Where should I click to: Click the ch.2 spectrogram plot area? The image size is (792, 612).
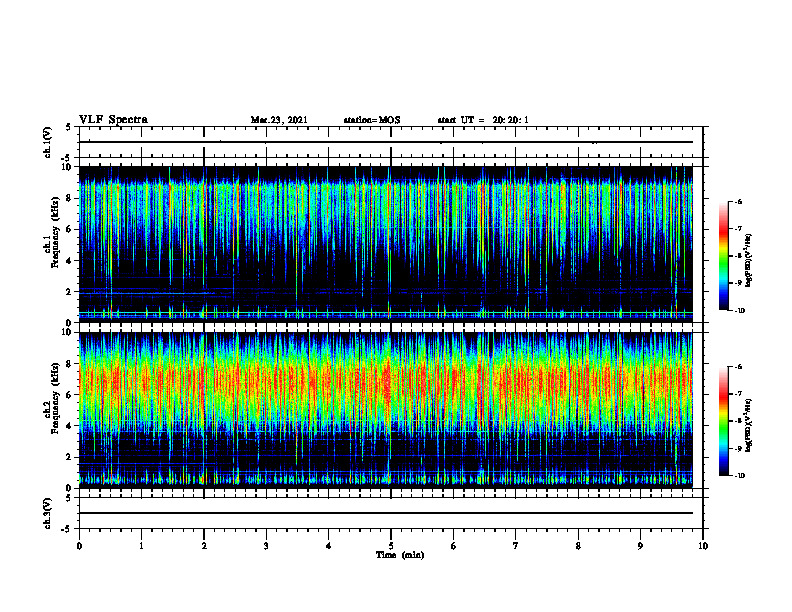386,410
